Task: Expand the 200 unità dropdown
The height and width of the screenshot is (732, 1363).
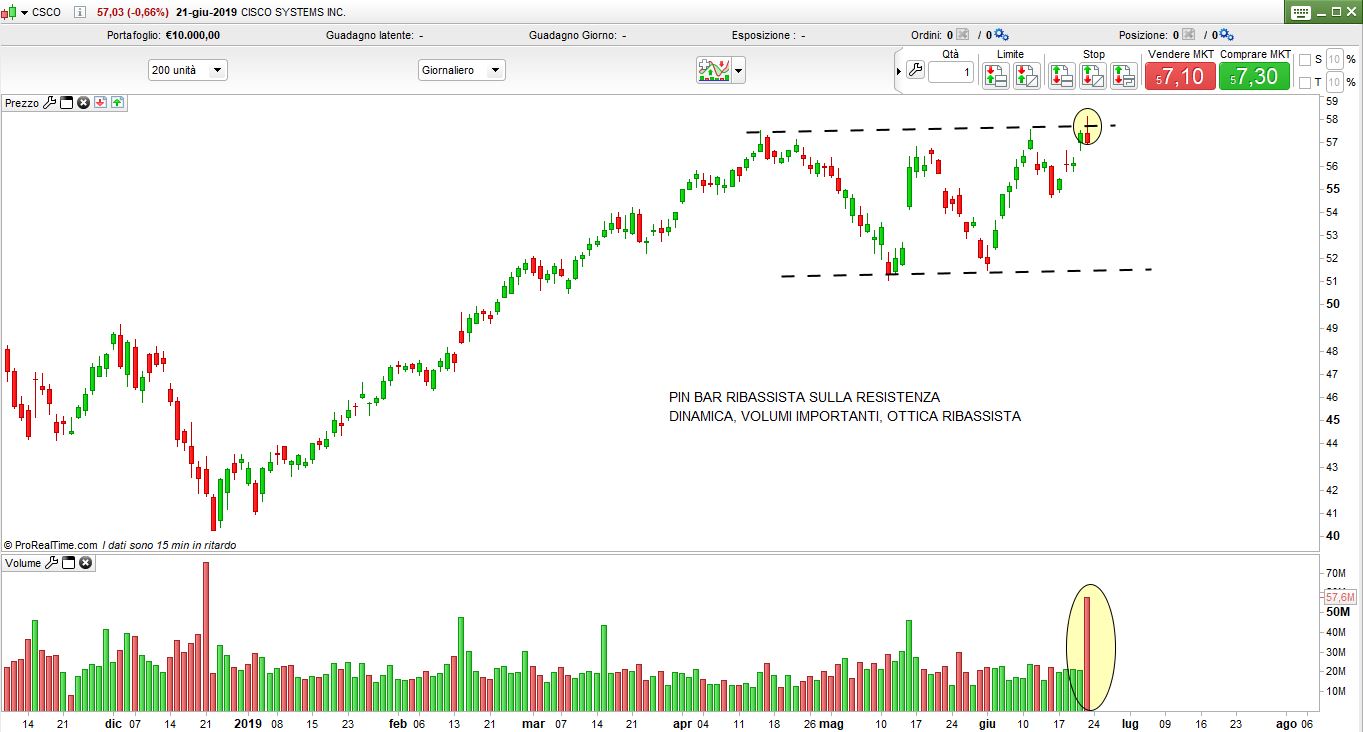Action: [x=217, y=70]
